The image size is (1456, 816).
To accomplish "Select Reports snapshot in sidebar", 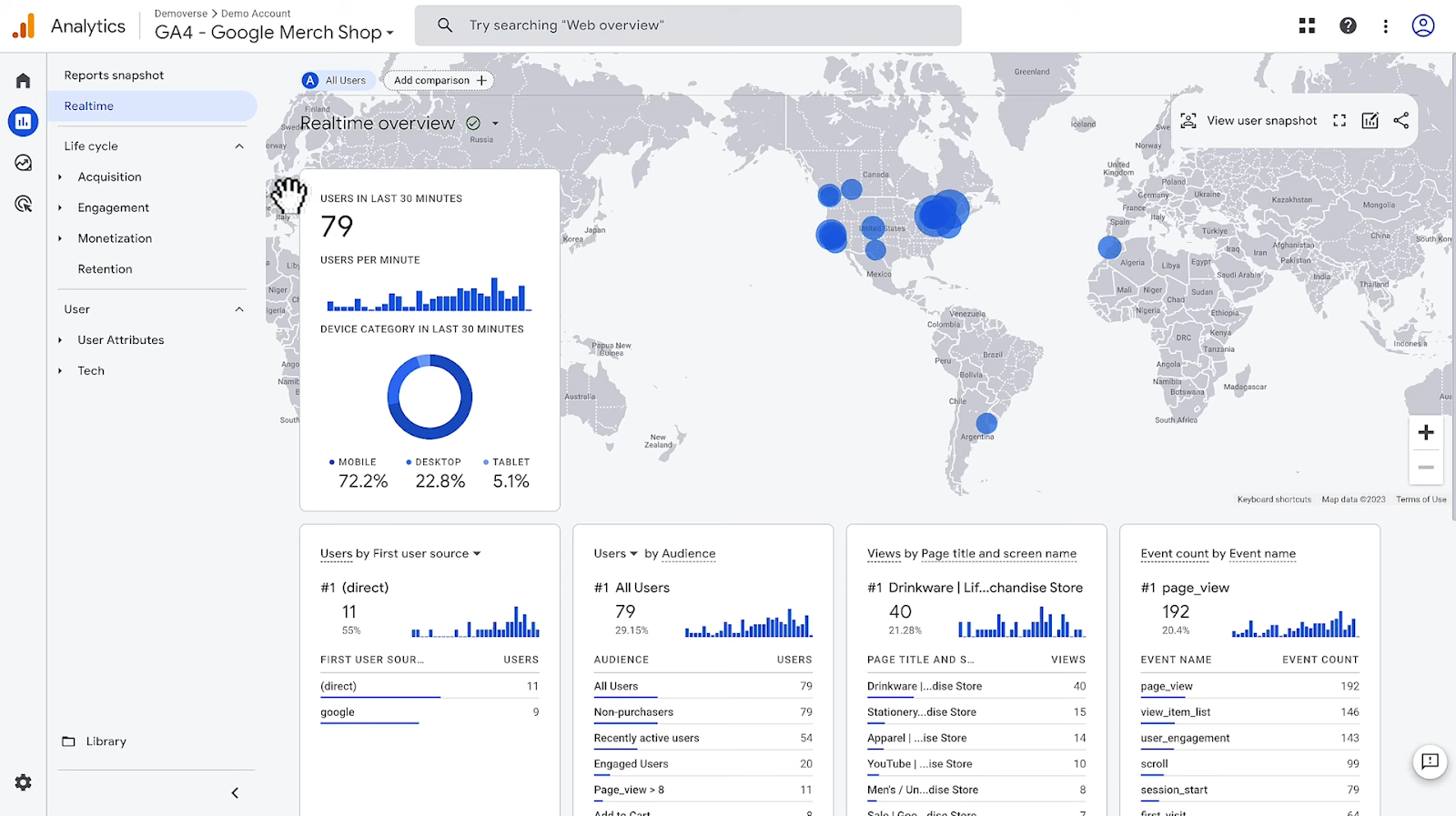I will tap(114, 76).
